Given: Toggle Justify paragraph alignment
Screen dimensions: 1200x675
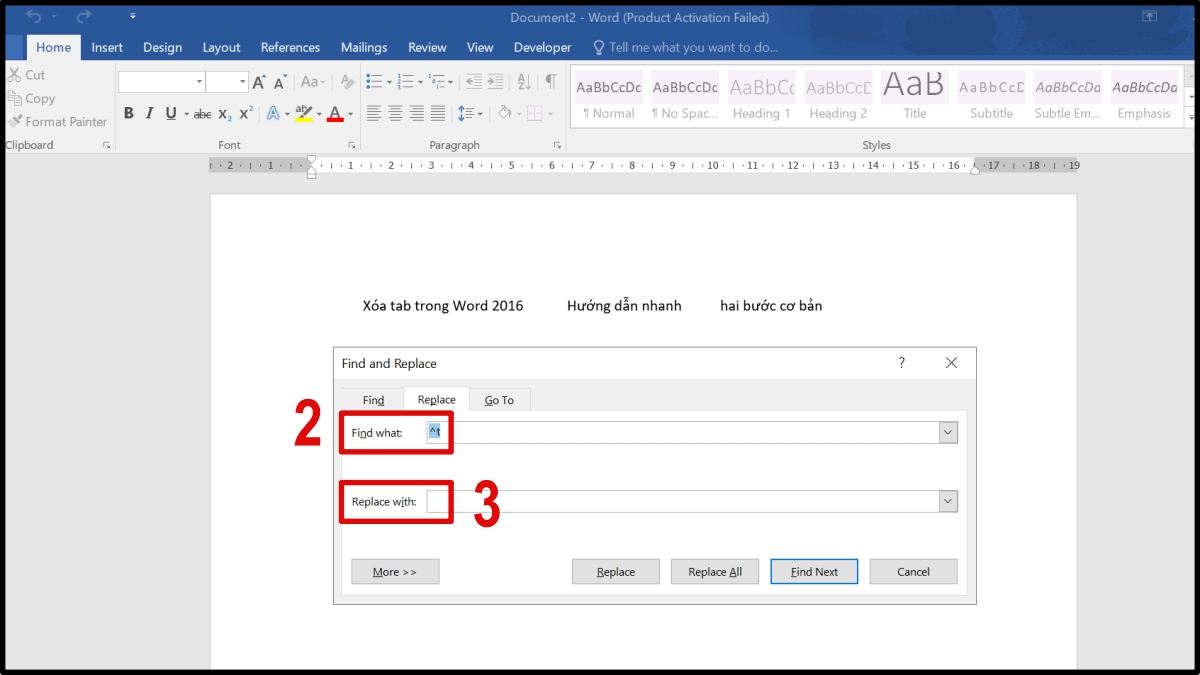Looking at the screenshot, I should 438,114.
